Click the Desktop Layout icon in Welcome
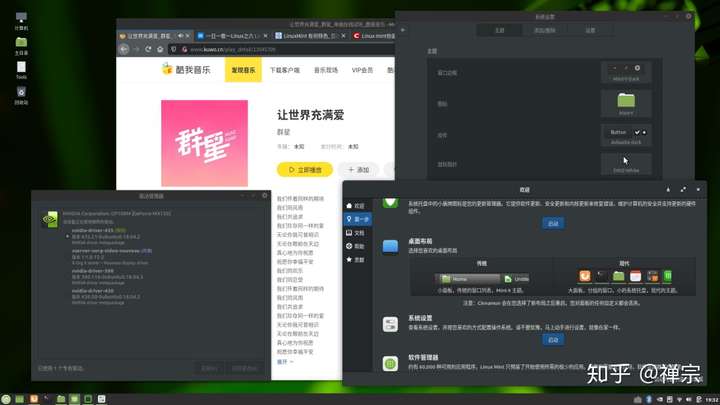Screen dimensions: 720x405 click(x=390, y=247)
